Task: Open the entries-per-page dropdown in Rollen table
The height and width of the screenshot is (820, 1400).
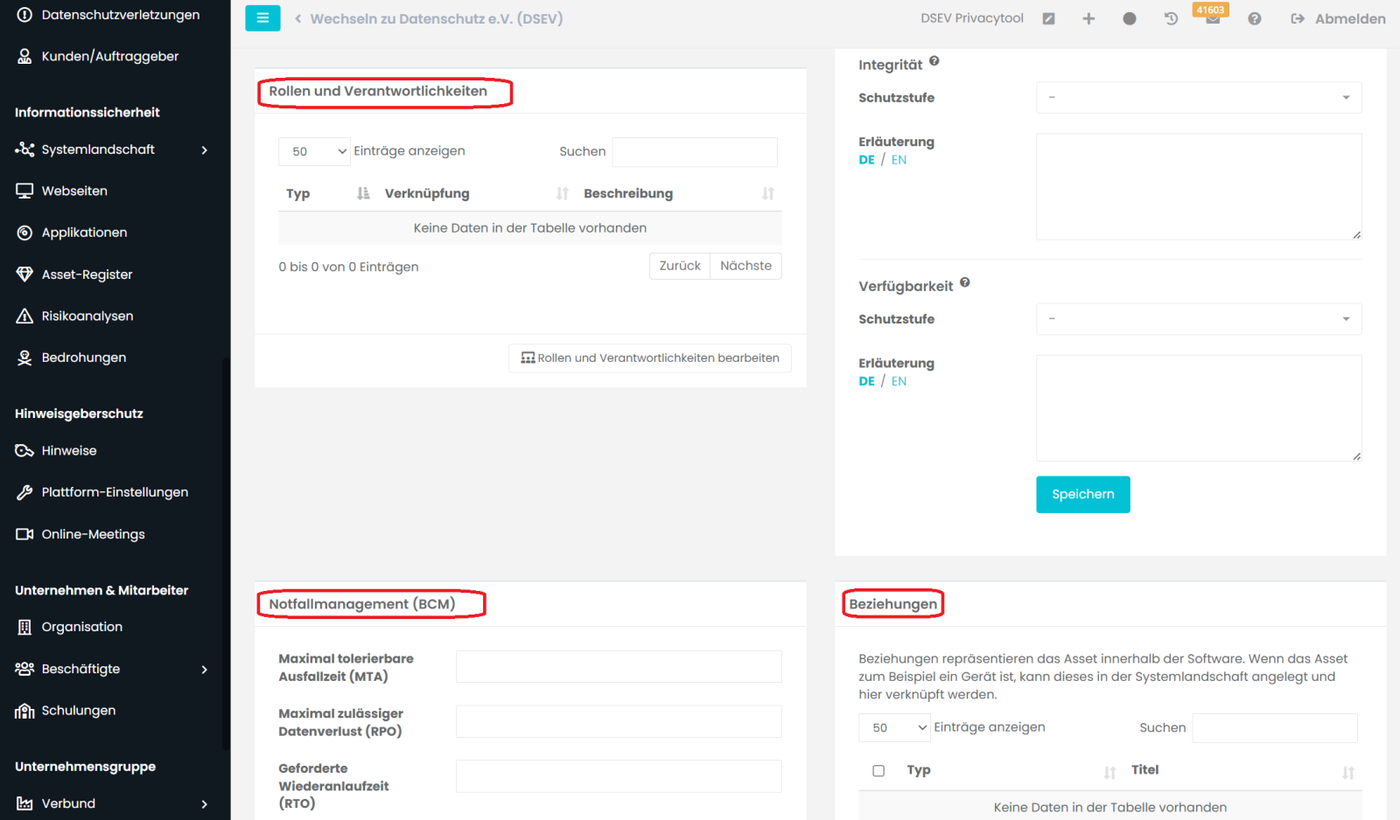Action: [314, 152]
